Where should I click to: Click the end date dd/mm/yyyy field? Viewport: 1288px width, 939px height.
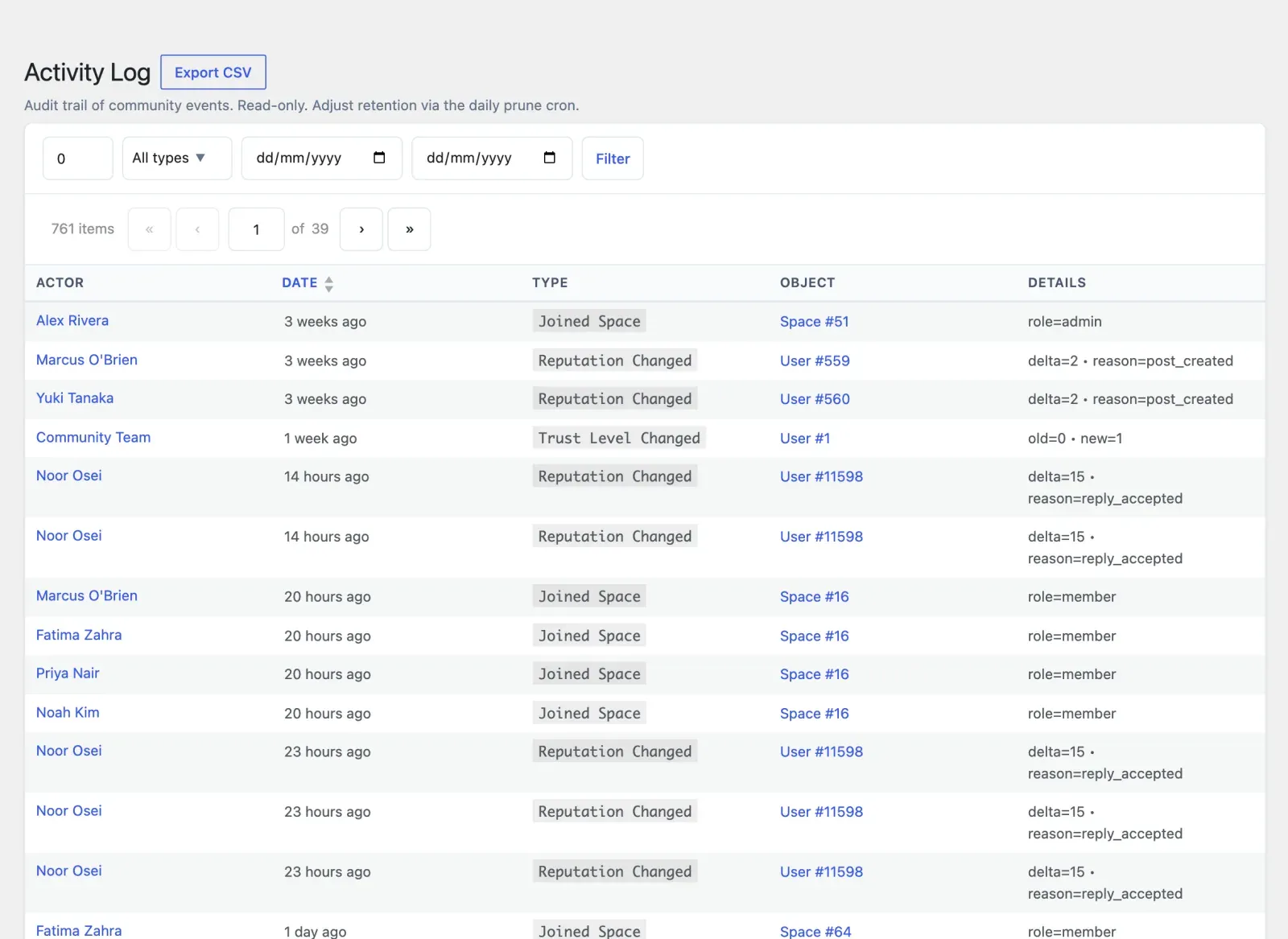tap(492, 158)
